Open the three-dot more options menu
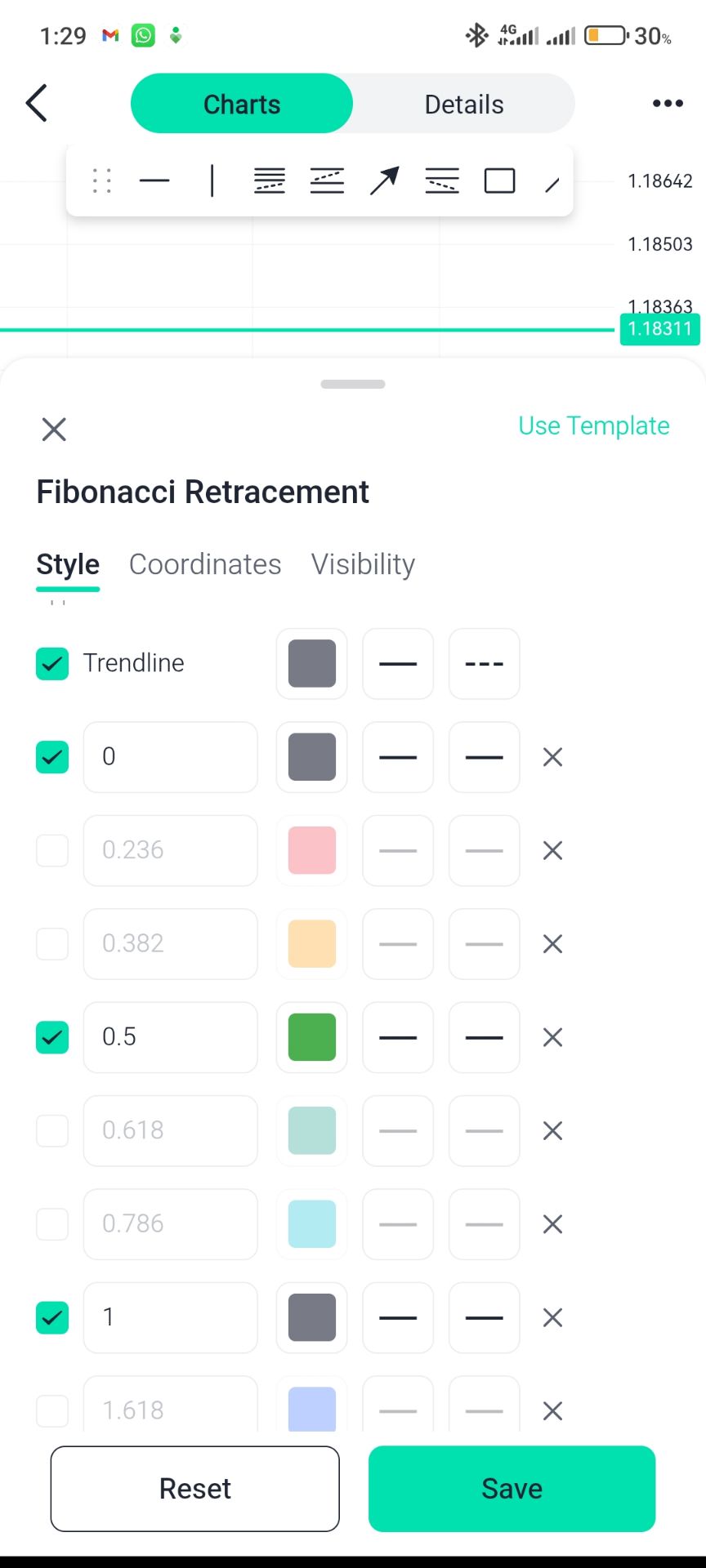 (x=668, y=104)
